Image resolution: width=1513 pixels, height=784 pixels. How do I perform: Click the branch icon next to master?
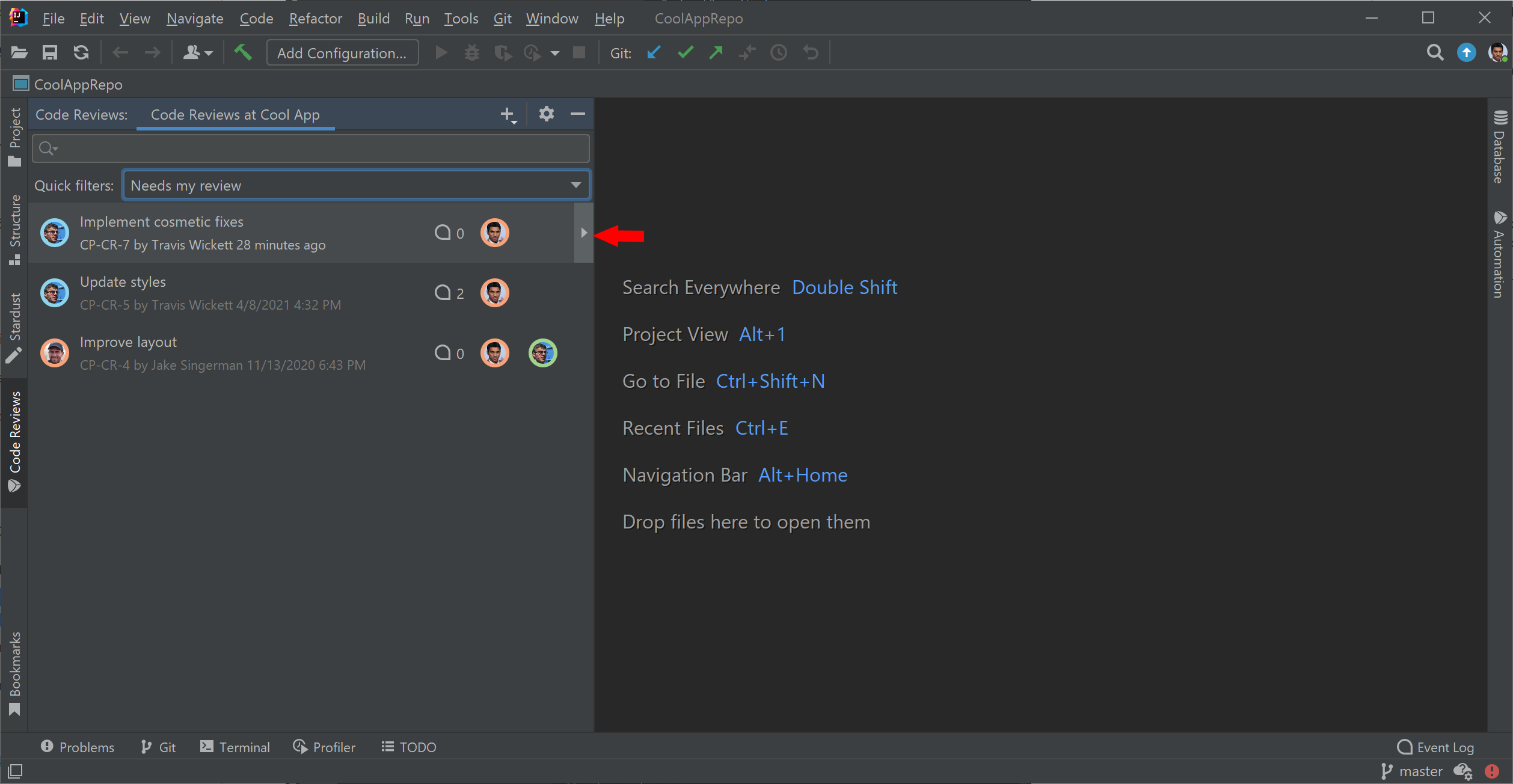point(1387,771)
